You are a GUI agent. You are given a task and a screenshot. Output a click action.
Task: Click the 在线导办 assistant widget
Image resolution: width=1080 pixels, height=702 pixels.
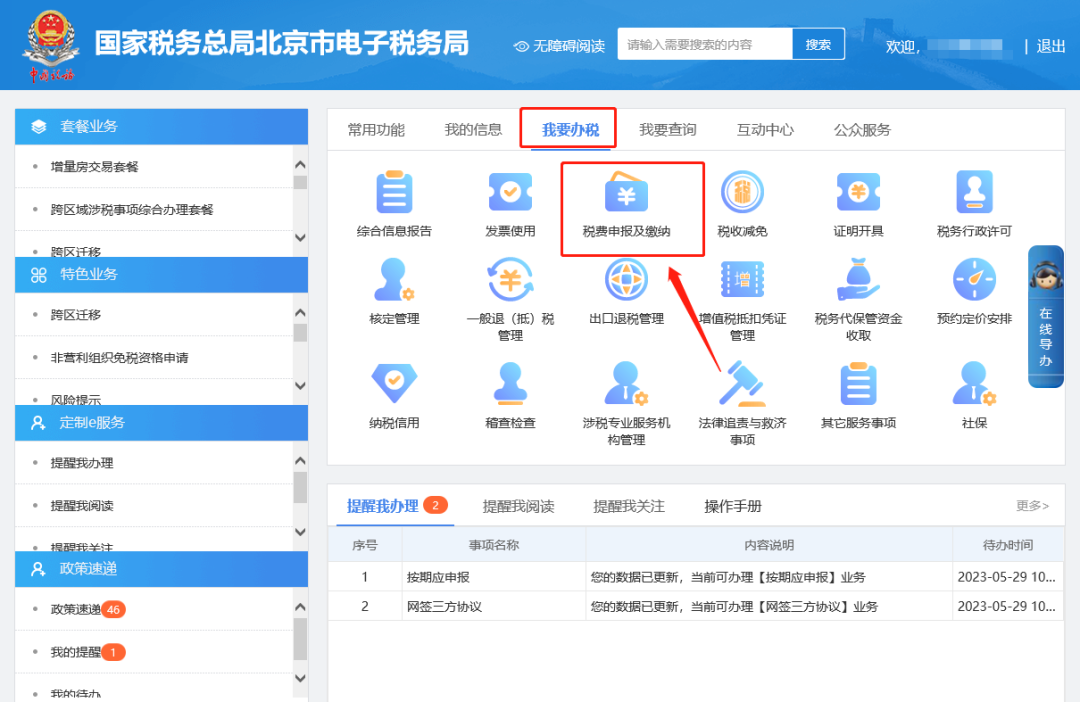1046,316
